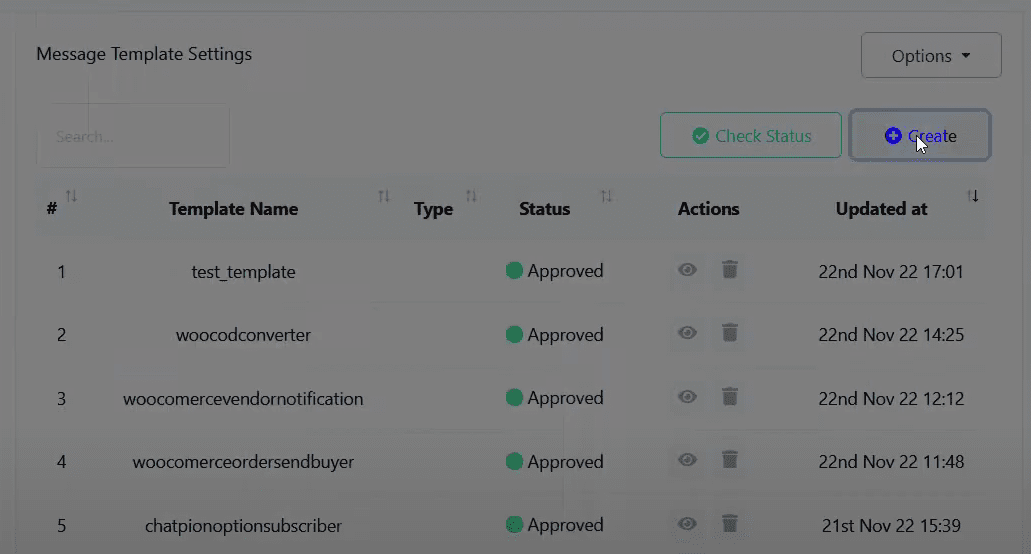This screenshot has height=554, width=1031.
Task: Sort table by Updated at arrows
Action: [x=972, y=195]
